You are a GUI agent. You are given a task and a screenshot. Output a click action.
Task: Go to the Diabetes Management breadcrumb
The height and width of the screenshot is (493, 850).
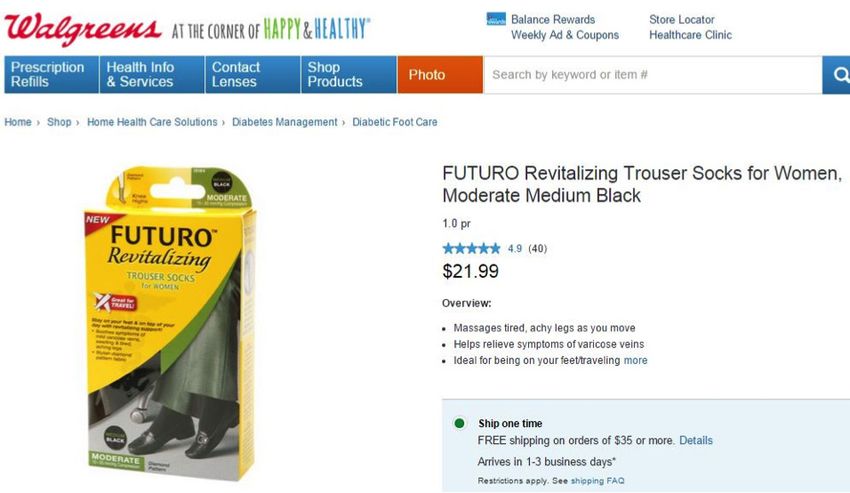click(285, 122)
